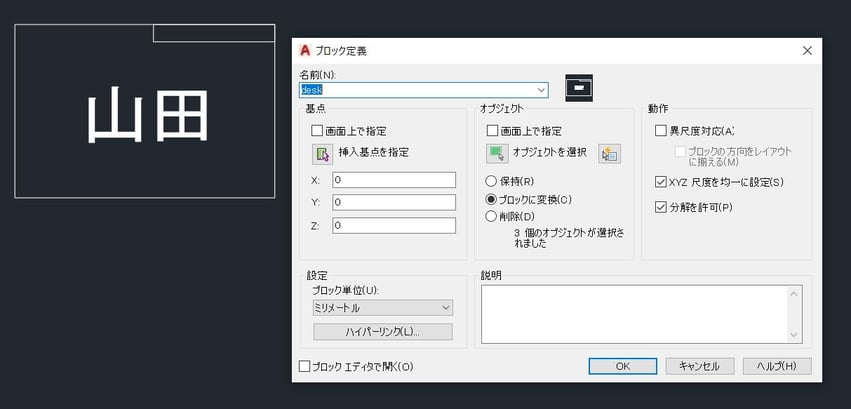Toggle ブロックの方向をレイアウトに揃える(M) checkbox
The image size is (851, 409).
click(x=680, y=152)
